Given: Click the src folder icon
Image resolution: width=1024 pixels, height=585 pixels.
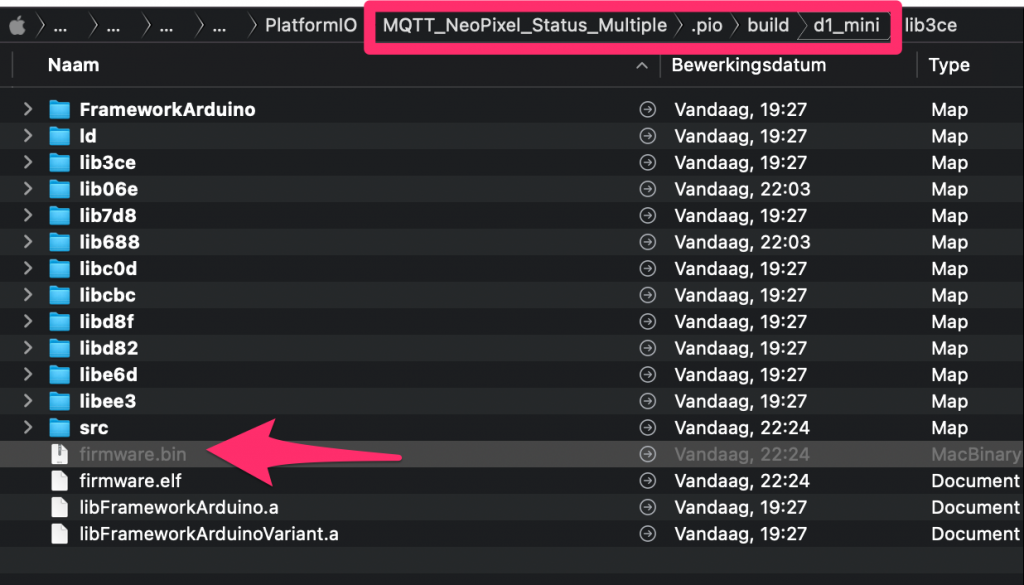Looking at the screenshot, I should point(61,428).
